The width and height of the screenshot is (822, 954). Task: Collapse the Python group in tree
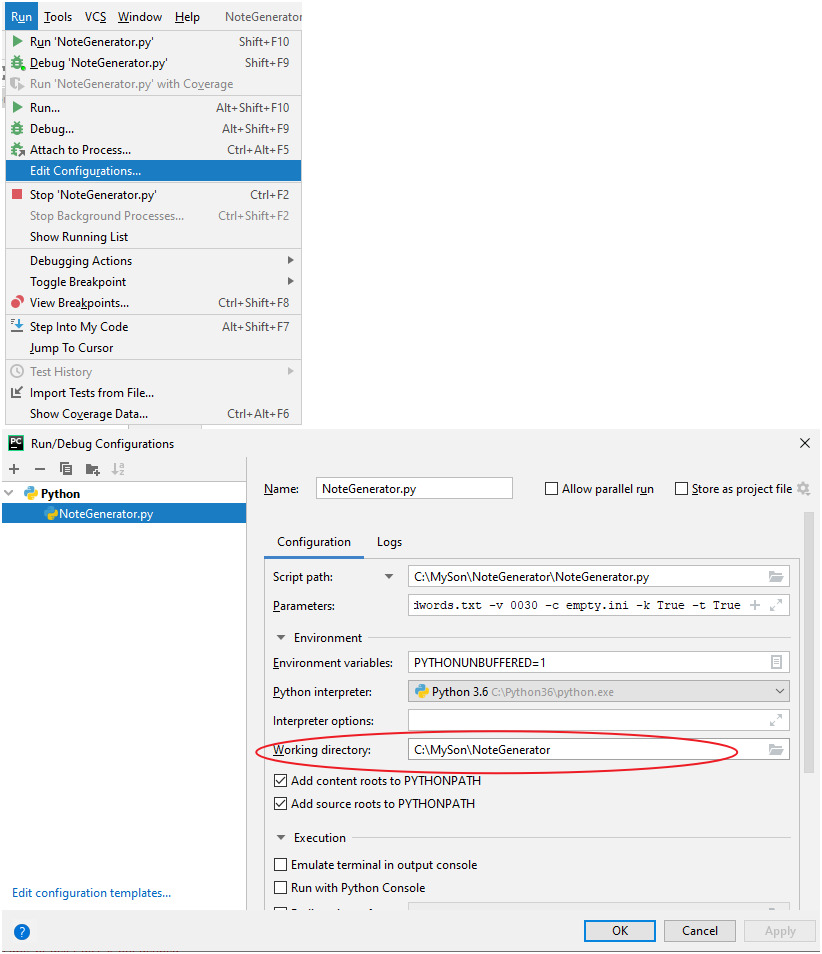[9, 493]
